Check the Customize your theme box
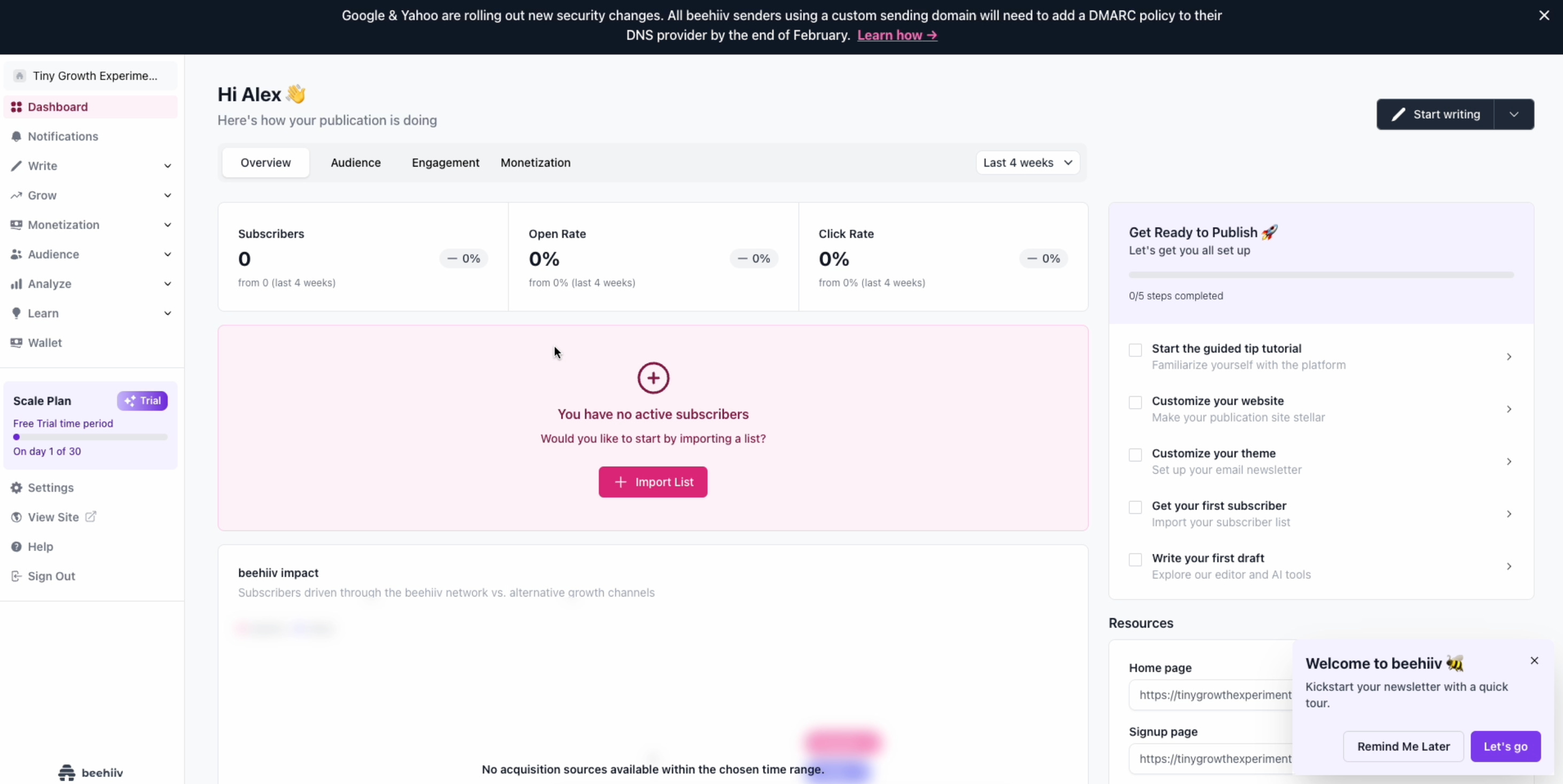The width and height of the screenshot is (1563, 784). (x=1135, y=455)
